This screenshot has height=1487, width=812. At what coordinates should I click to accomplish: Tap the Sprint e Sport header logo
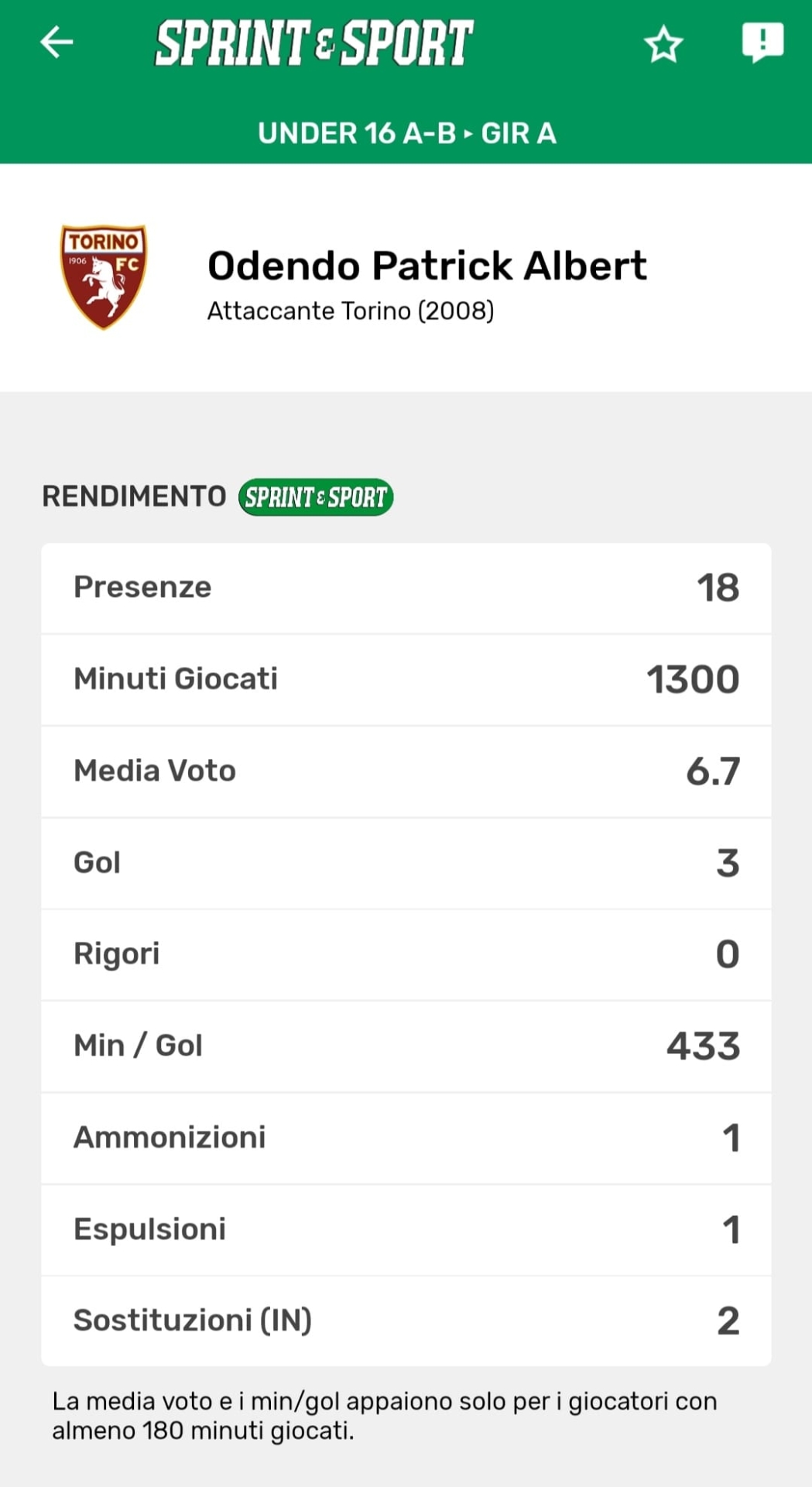point(313,43)
